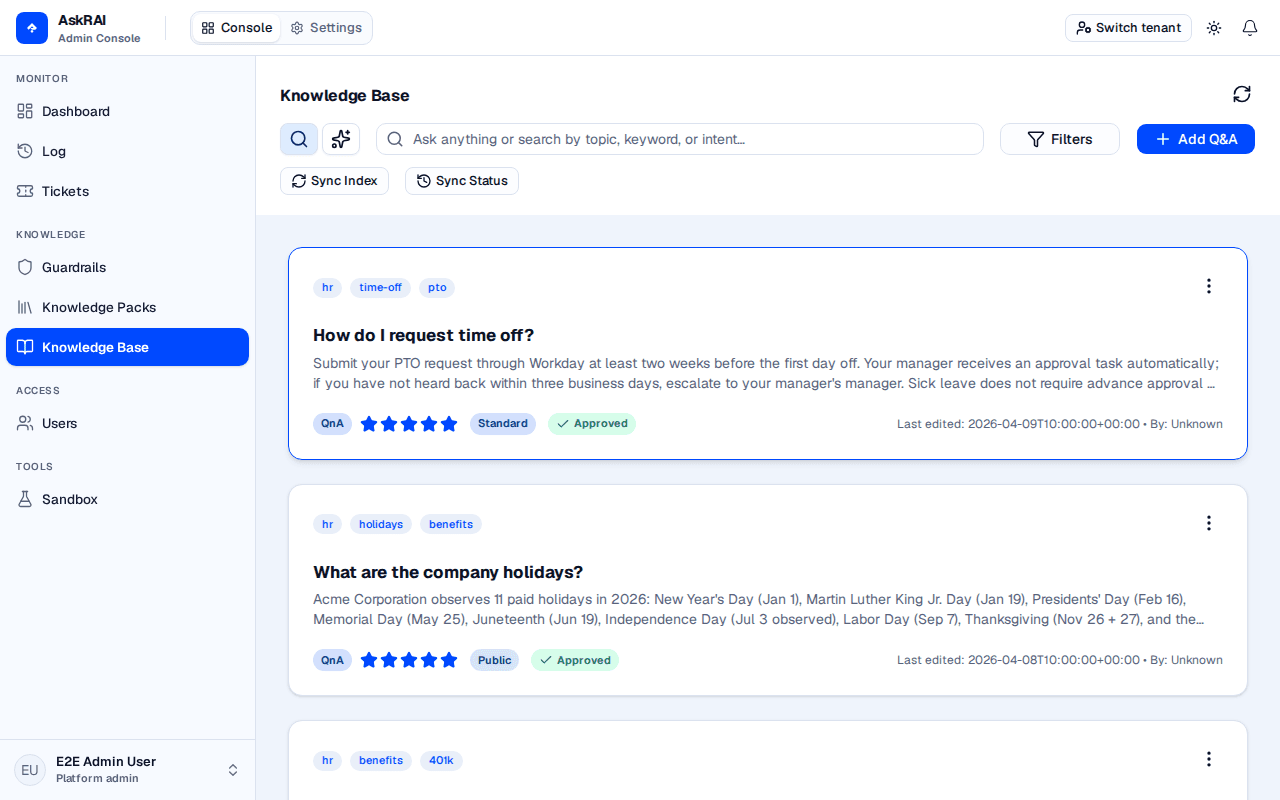The height and width of the screenshot is (800, 1280).
Task: Click star rating on company holidays card
Action: 409,660
